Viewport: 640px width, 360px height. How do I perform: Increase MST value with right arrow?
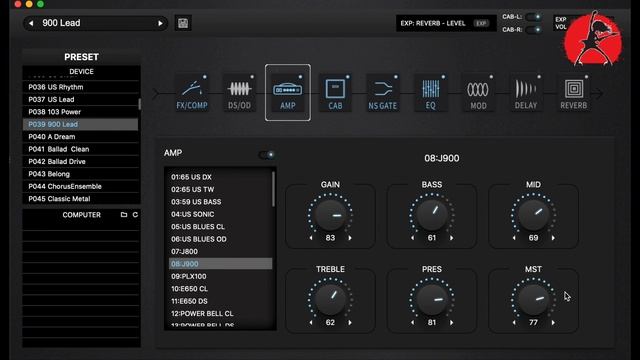coord(553,322)
